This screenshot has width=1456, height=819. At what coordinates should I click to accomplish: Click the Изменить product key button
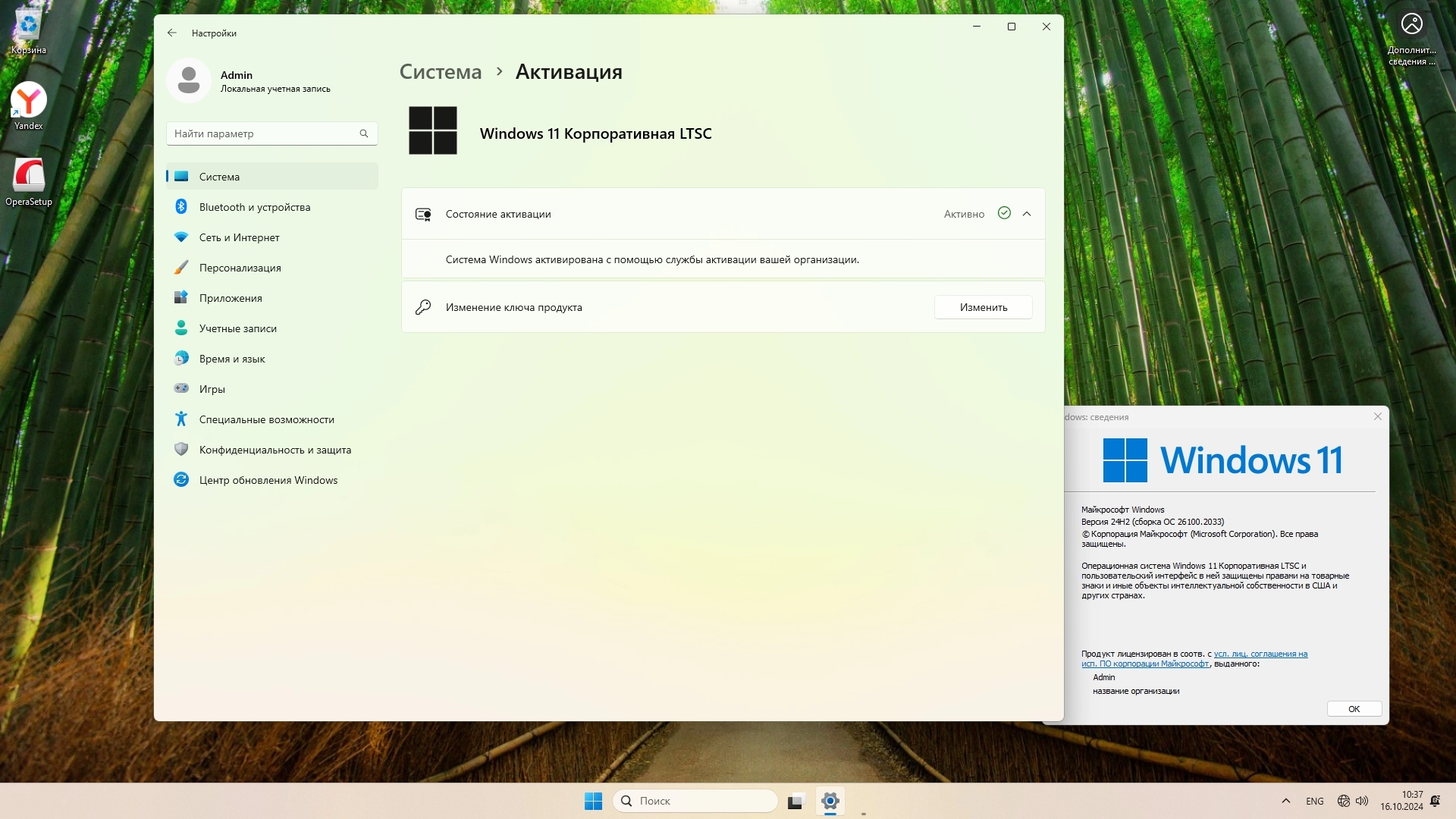tap(983, 307)
